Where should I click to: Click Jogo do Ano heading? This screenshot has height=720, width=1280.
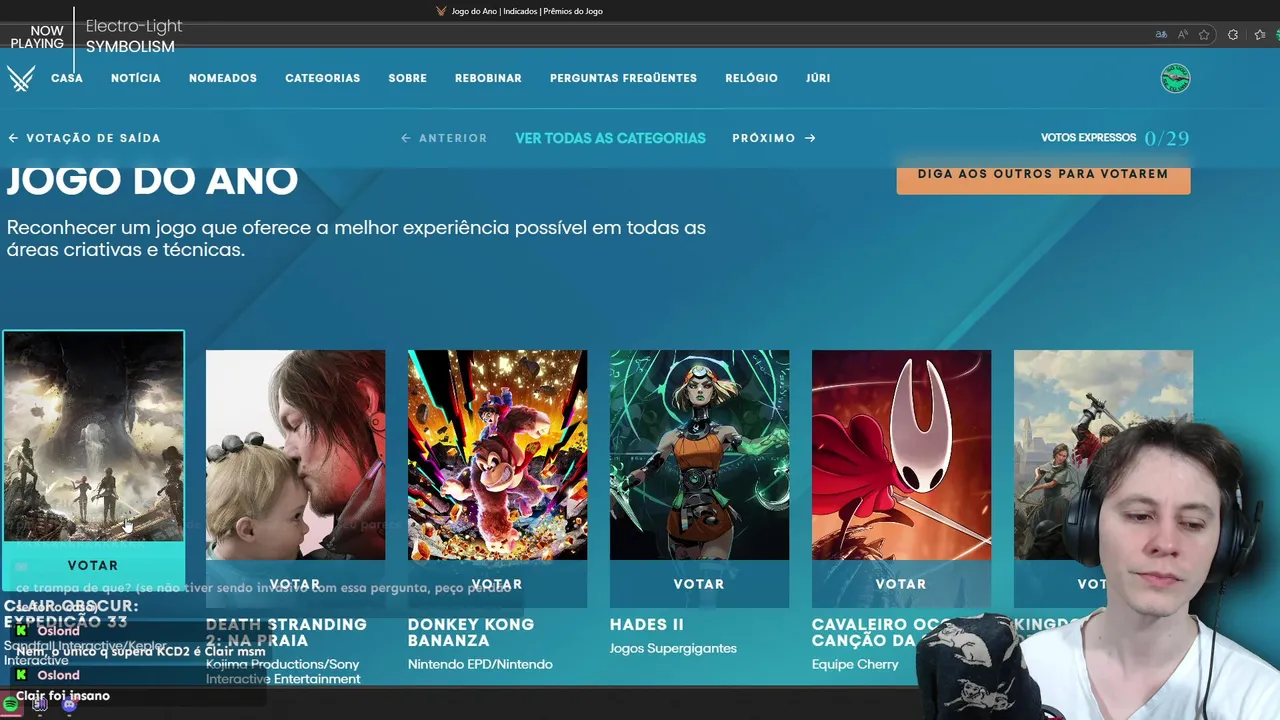tap(152, 181)
